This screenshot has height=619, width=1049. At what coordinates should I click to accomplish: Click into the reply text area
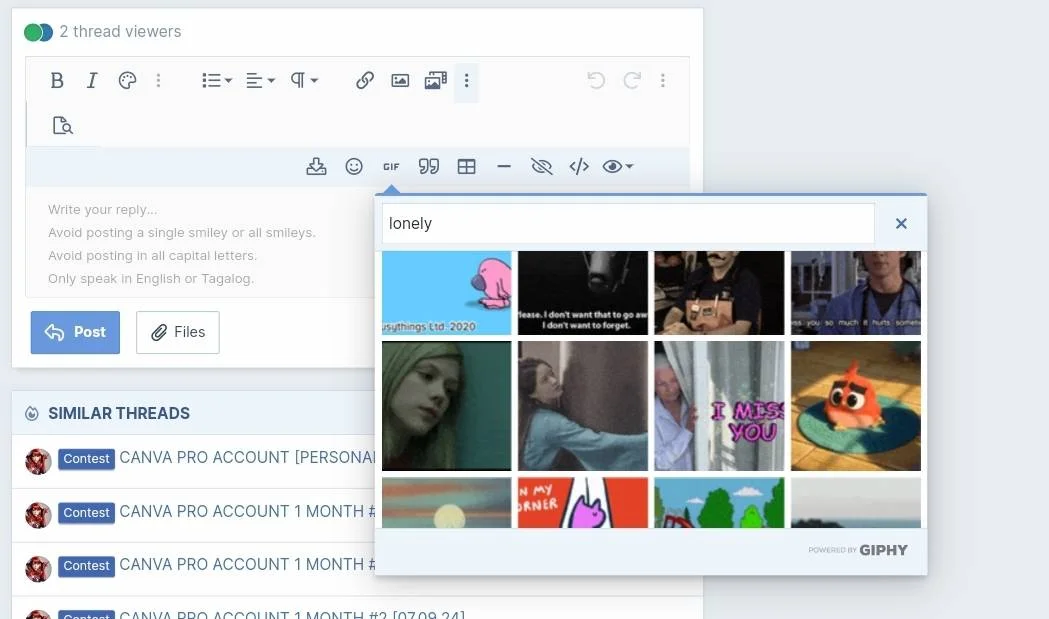pos(201,244)
